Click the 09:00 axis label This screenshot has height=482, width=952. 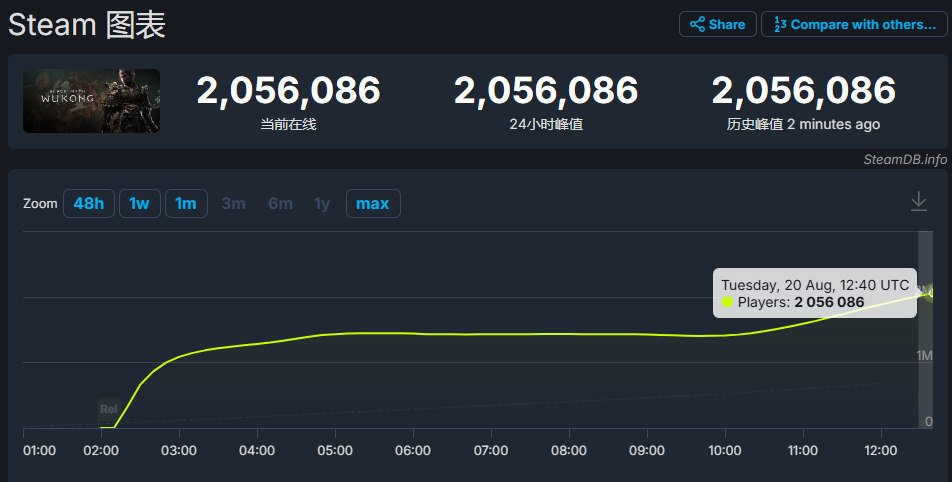coord(647,450)
